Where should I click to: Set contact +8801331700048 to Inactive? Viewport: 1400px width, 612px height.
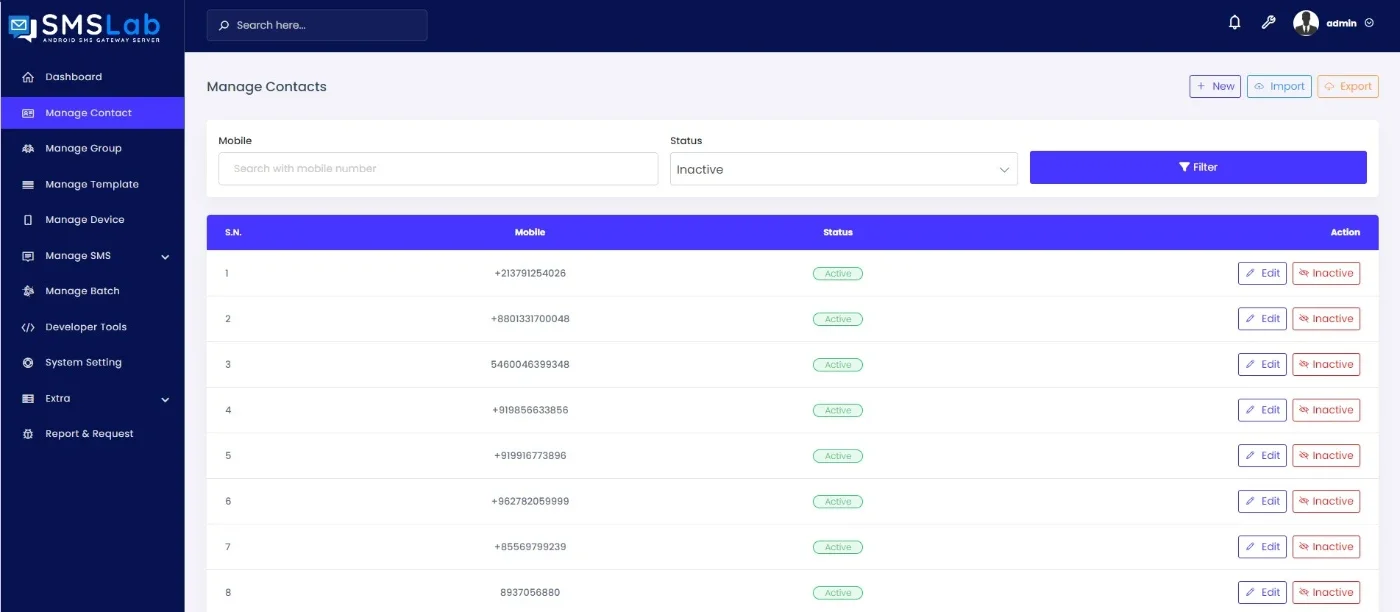tap(1326, 319)
